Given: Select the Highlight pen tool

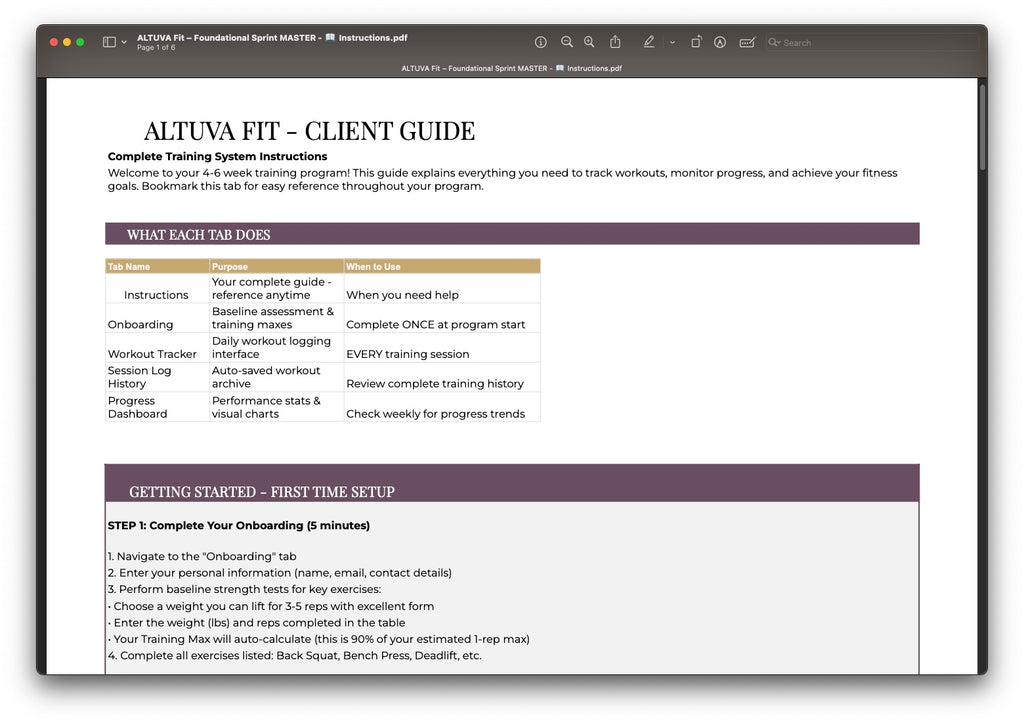Looking at the screenshot, I should [649, 42].
